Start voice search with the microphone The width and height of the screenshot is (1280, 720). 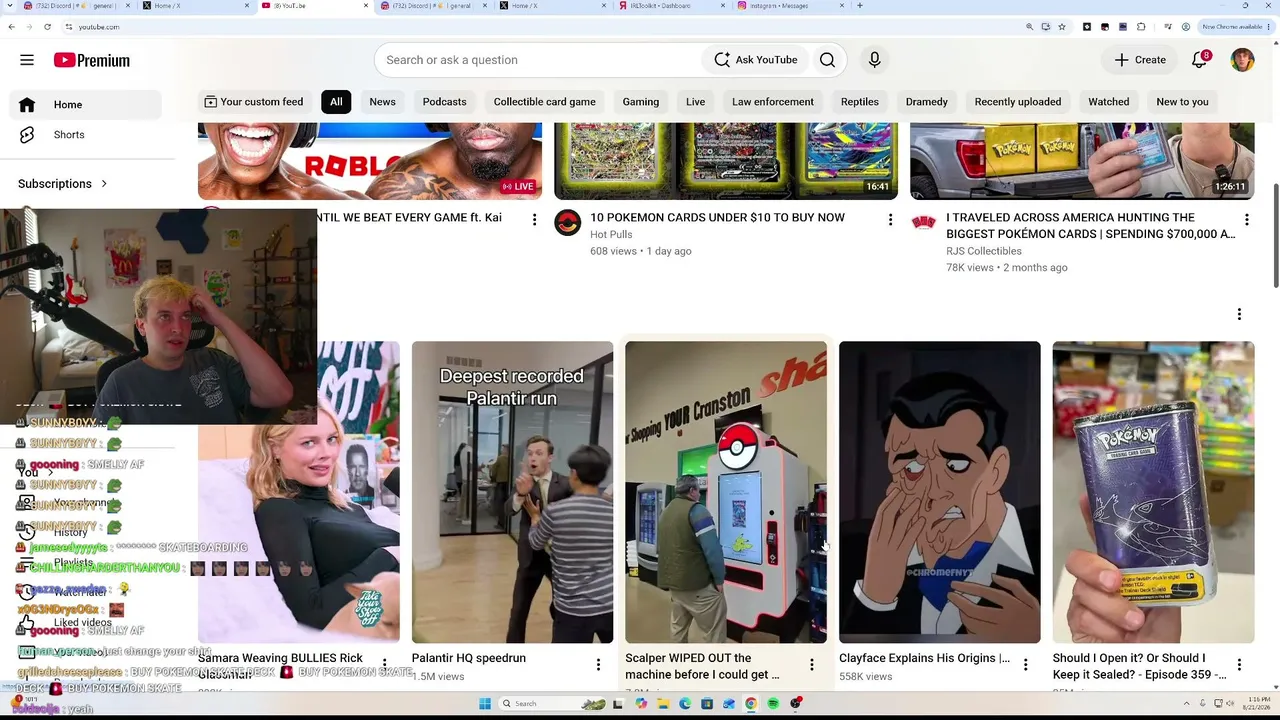click(874, 60)
